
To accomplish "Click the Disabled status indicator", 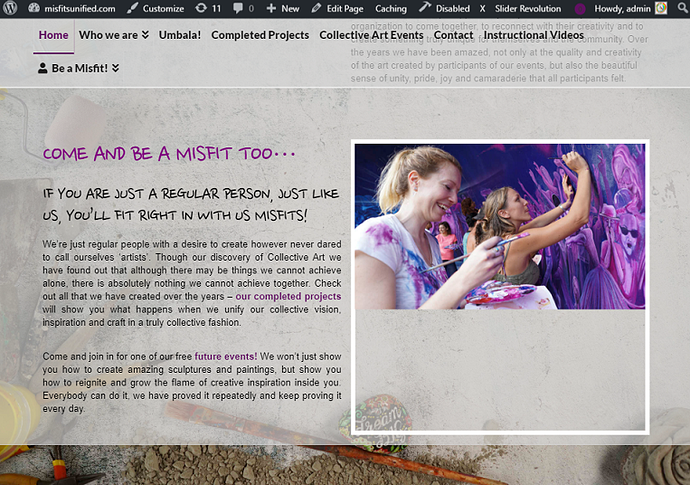I will pos(445,8).
